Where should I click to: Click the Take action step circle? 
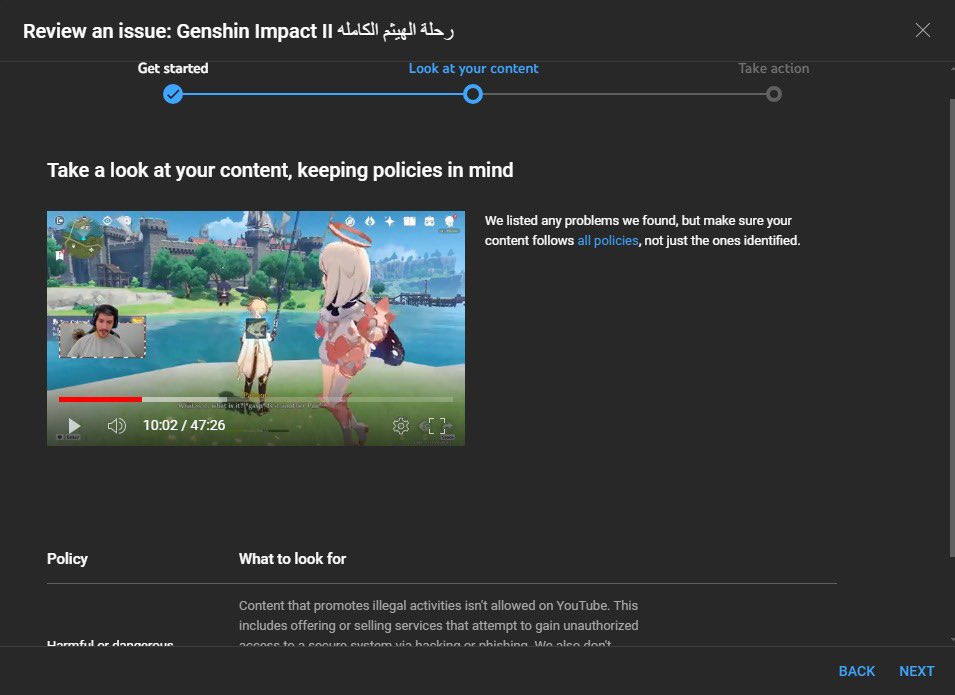pyautogui.click(x=774, y=94)
